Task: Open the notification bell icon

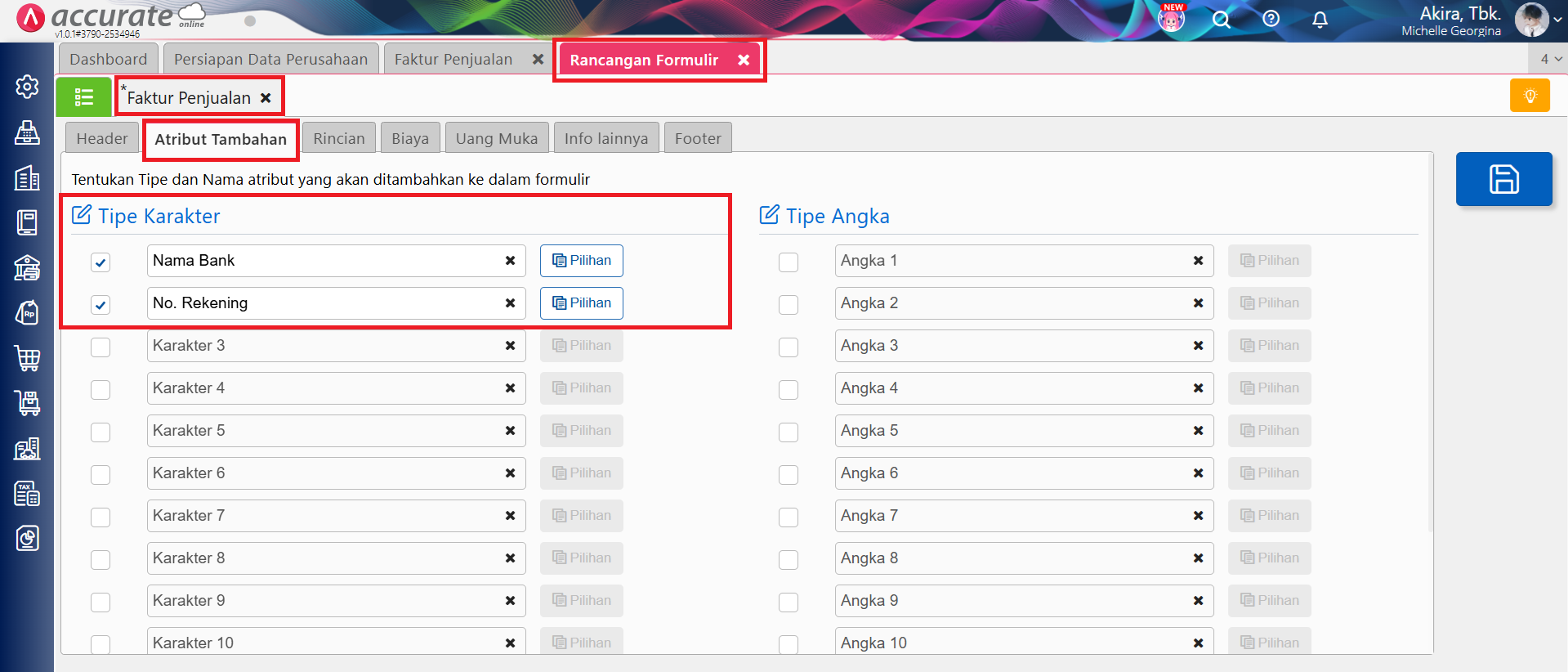Action: click(x=1320, y=20)
